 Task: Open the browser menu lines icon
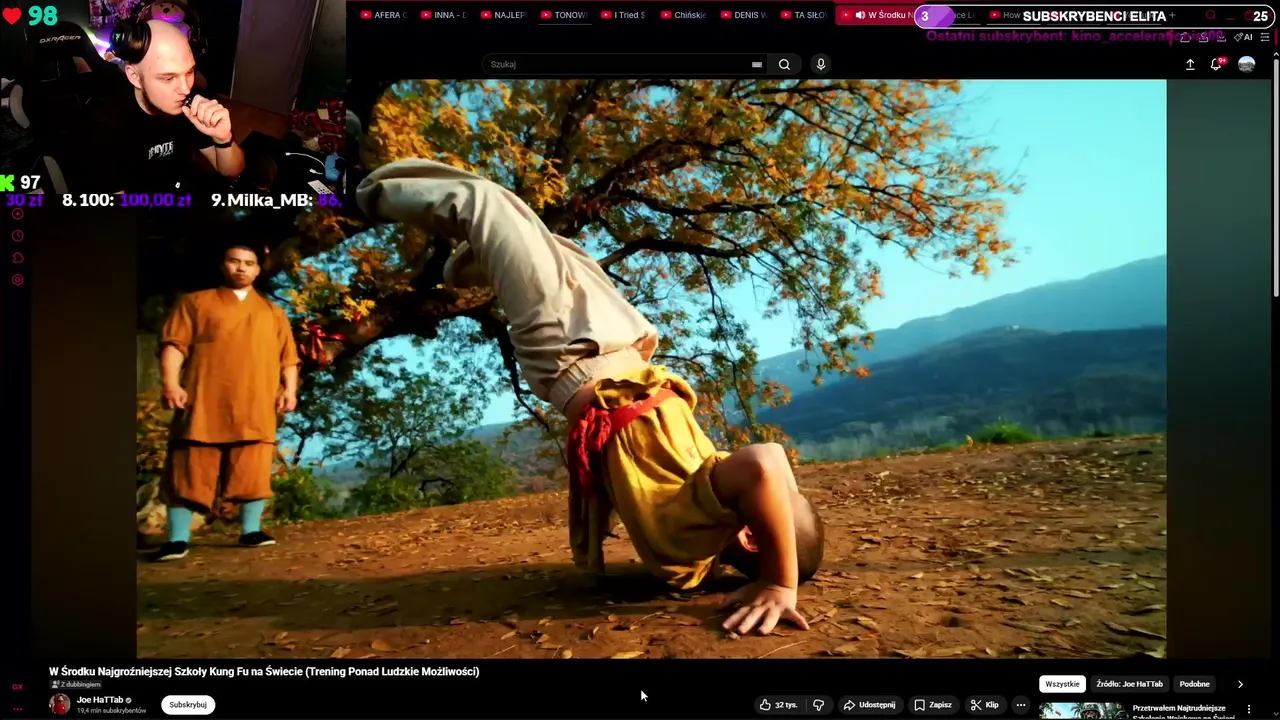(x=1265, y=37)
